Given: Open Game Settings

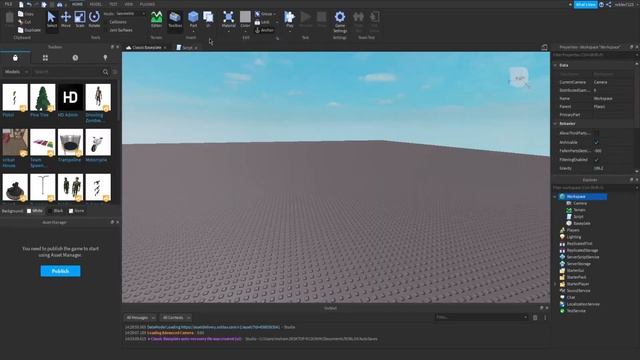Looking at the screenshot, I should coord(340,22).
